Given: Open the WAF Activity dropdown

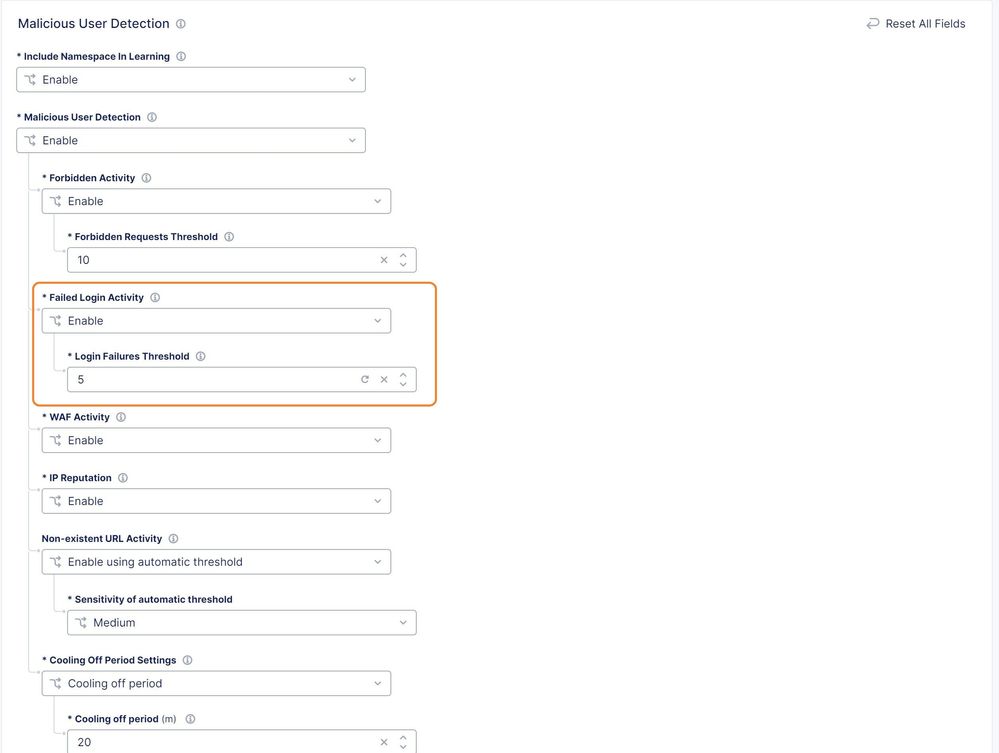Looking at the screenshot, I should pyautogui.click(x=216, y=440).
